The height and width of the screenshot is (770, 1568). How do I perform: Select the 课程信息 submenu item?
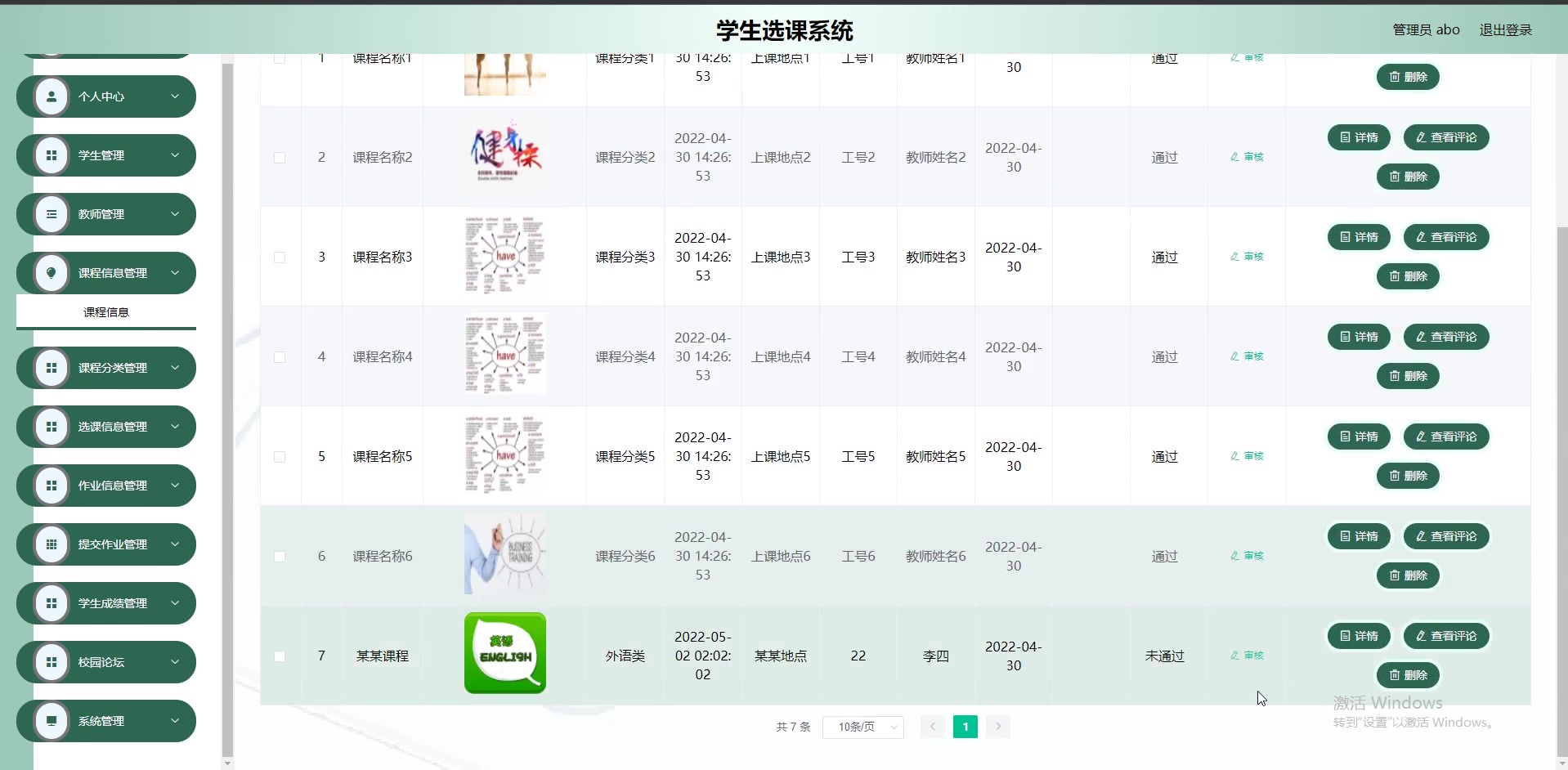pos(105,311)
